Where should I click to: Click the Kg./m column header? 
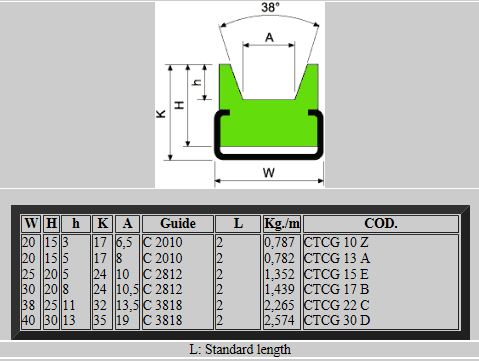tap(282, 224)
